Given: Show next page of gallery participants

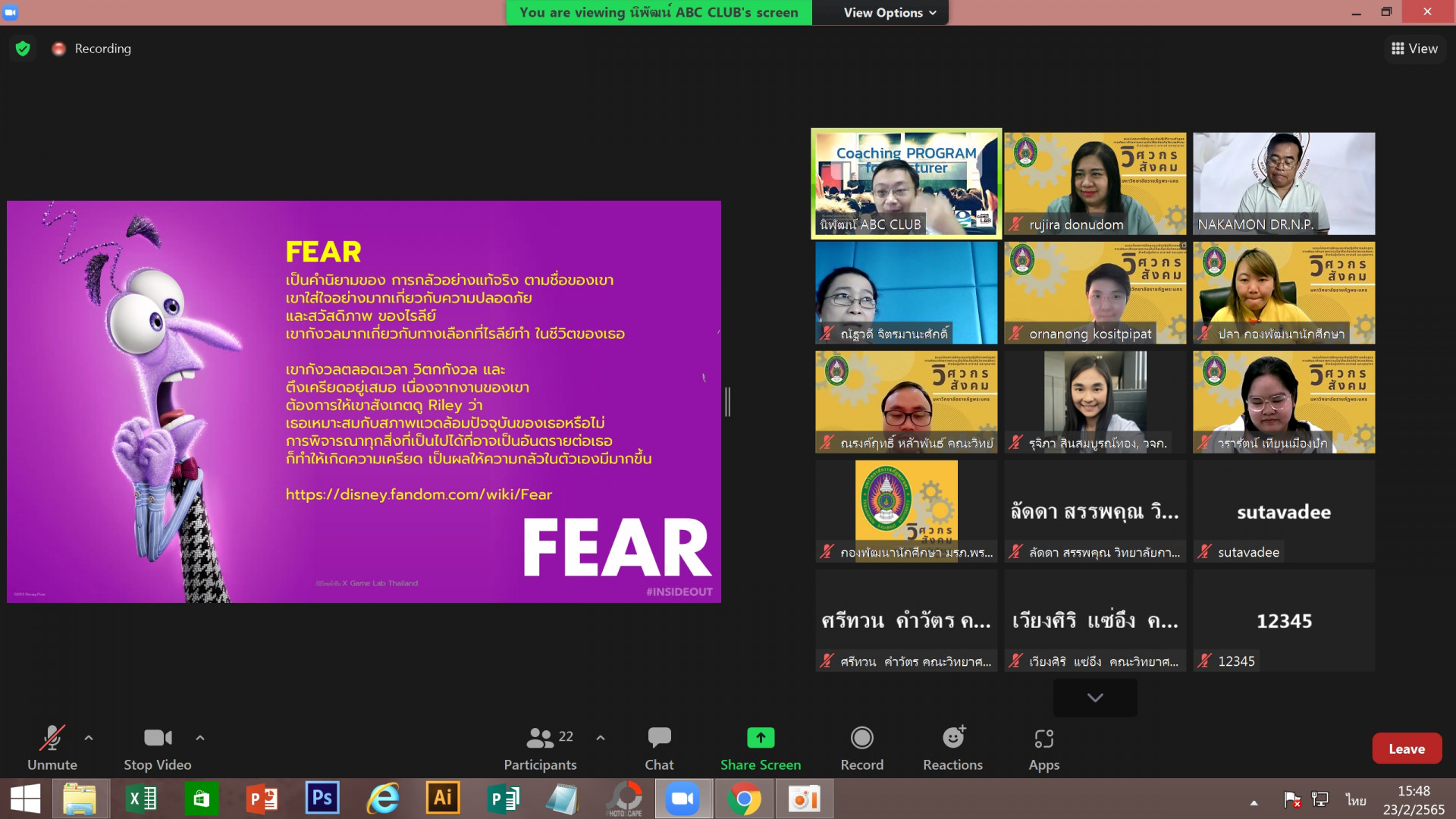Looking at the screenshot, I should [1095, 697].
